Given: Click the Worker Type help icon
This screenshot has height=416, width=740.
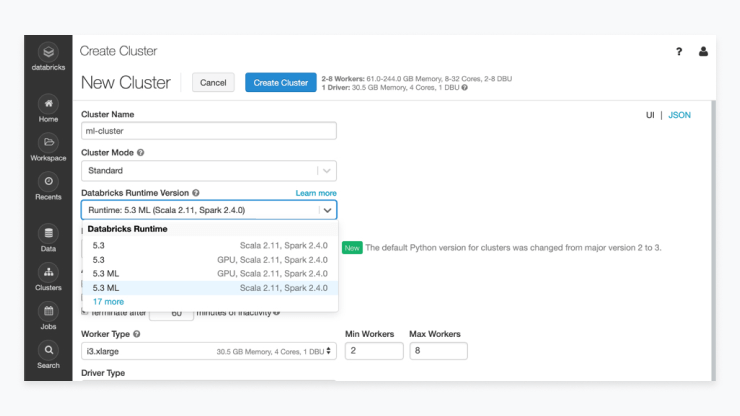Looking at the screenshot, I should coord(136,334).
